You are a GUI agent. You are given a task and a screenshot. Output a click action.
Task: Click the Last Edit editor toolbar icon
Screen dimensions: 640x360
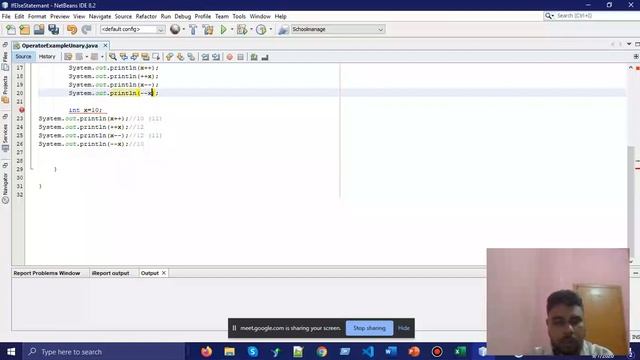point(68,57)
